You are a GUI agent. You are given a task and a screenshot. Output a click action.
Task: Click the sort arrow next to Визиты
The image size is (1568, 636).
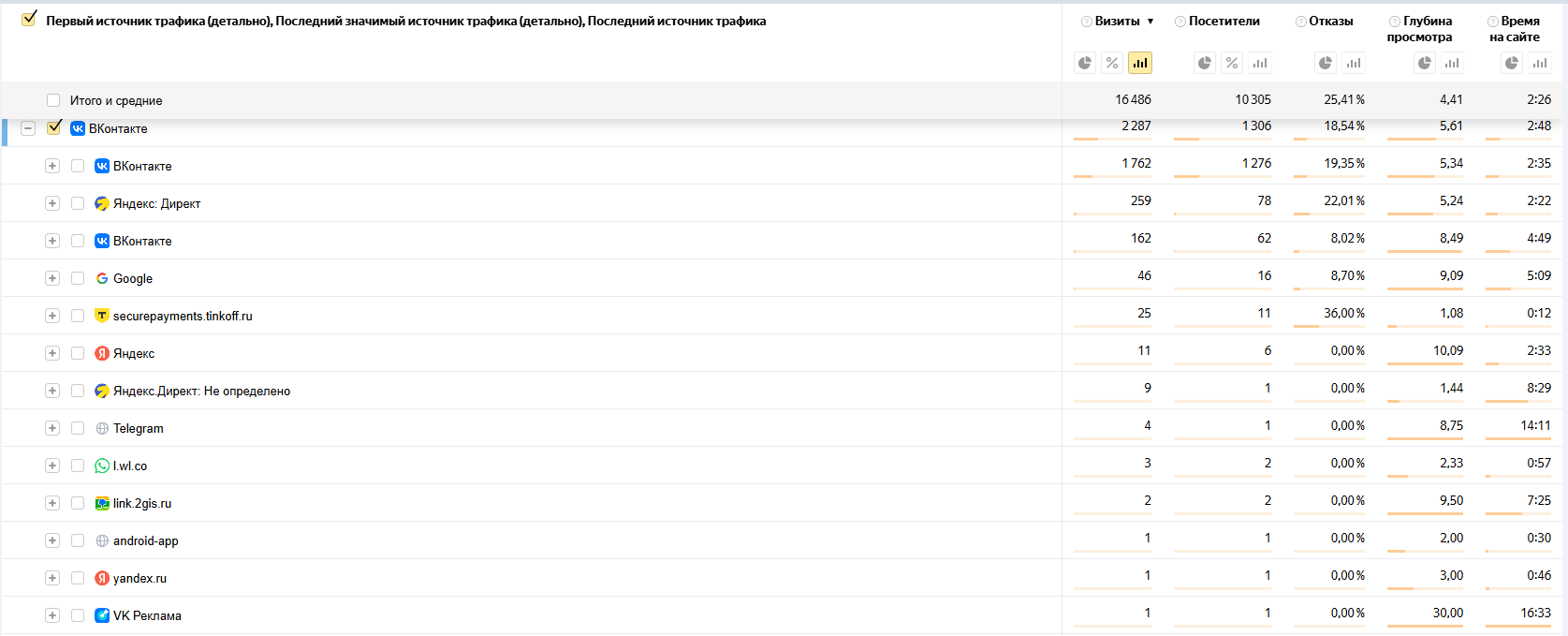tap(1150, 22)
